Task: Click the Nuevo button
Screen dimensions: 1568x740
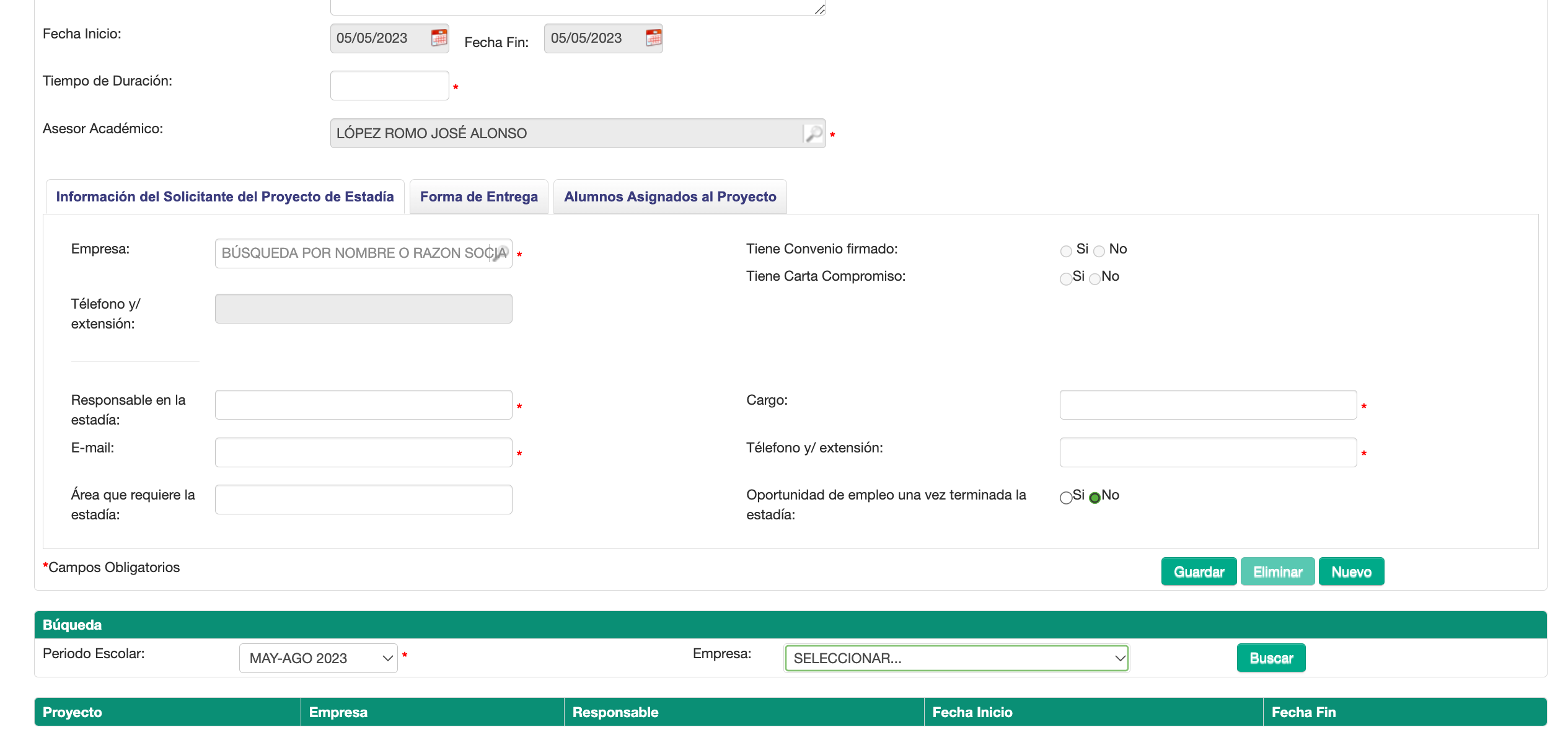Action: pyautogui.click(x=1350, y=571)
